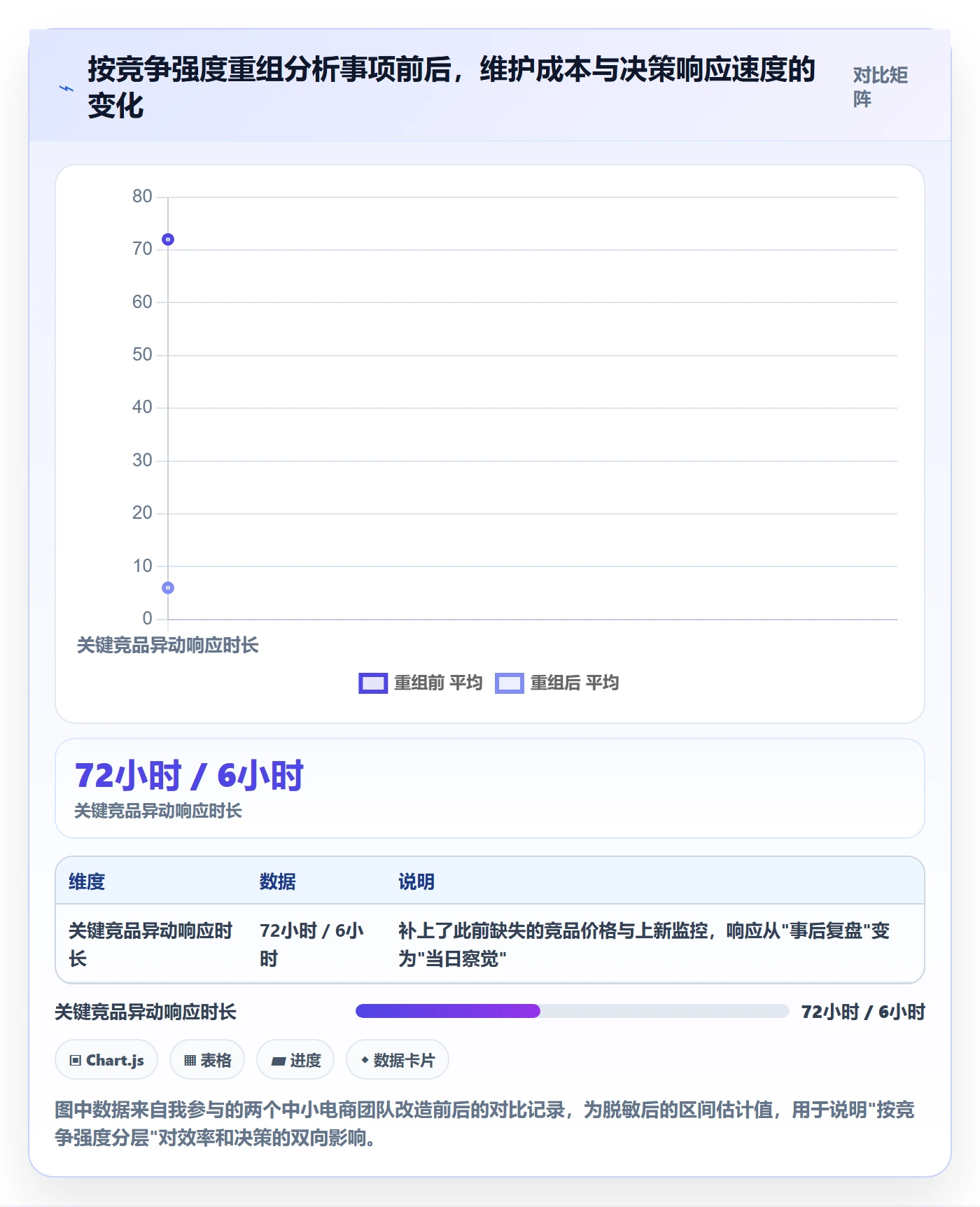
Task: Click the 重组后 data point at 6
Action: tap(168, 588)
